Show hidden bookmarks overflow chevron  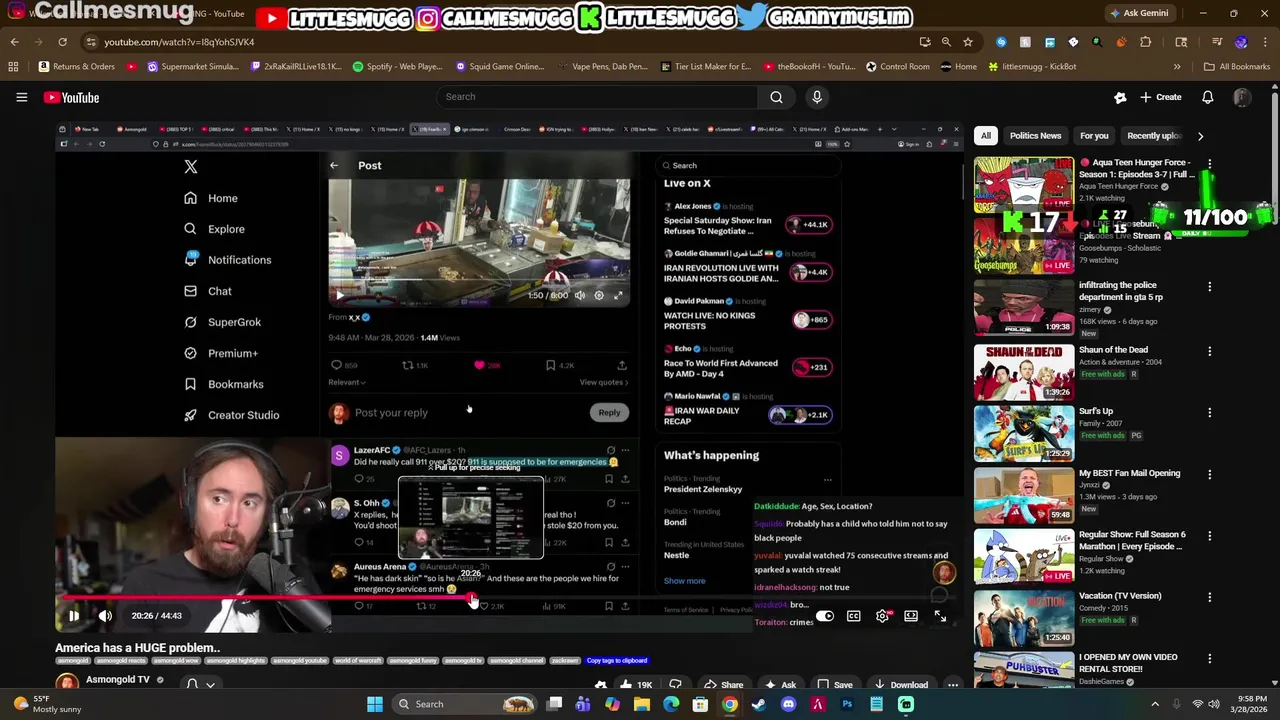[x=1177, y=67]
